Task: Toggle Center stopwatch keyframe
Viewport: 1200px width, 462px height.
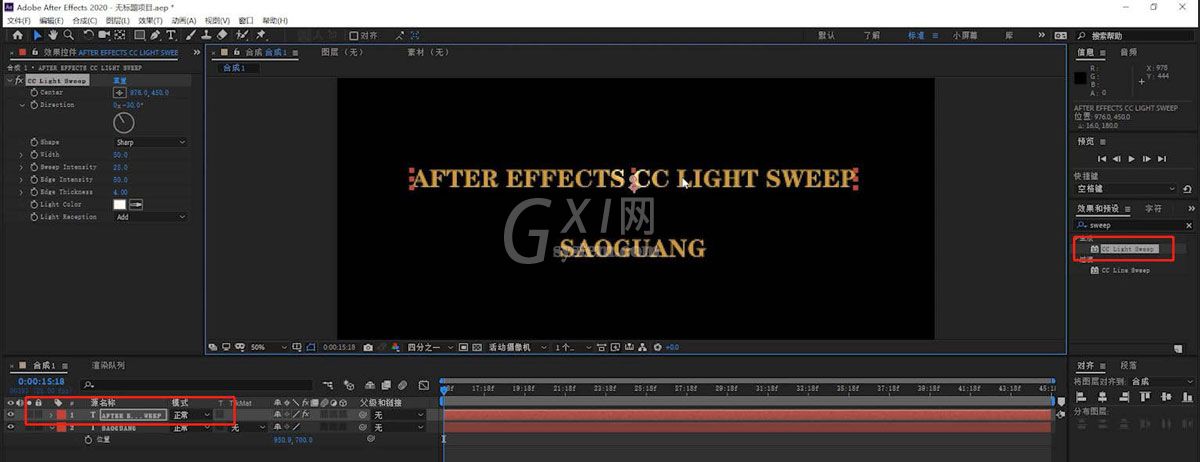Action: [x=33, y=92]
